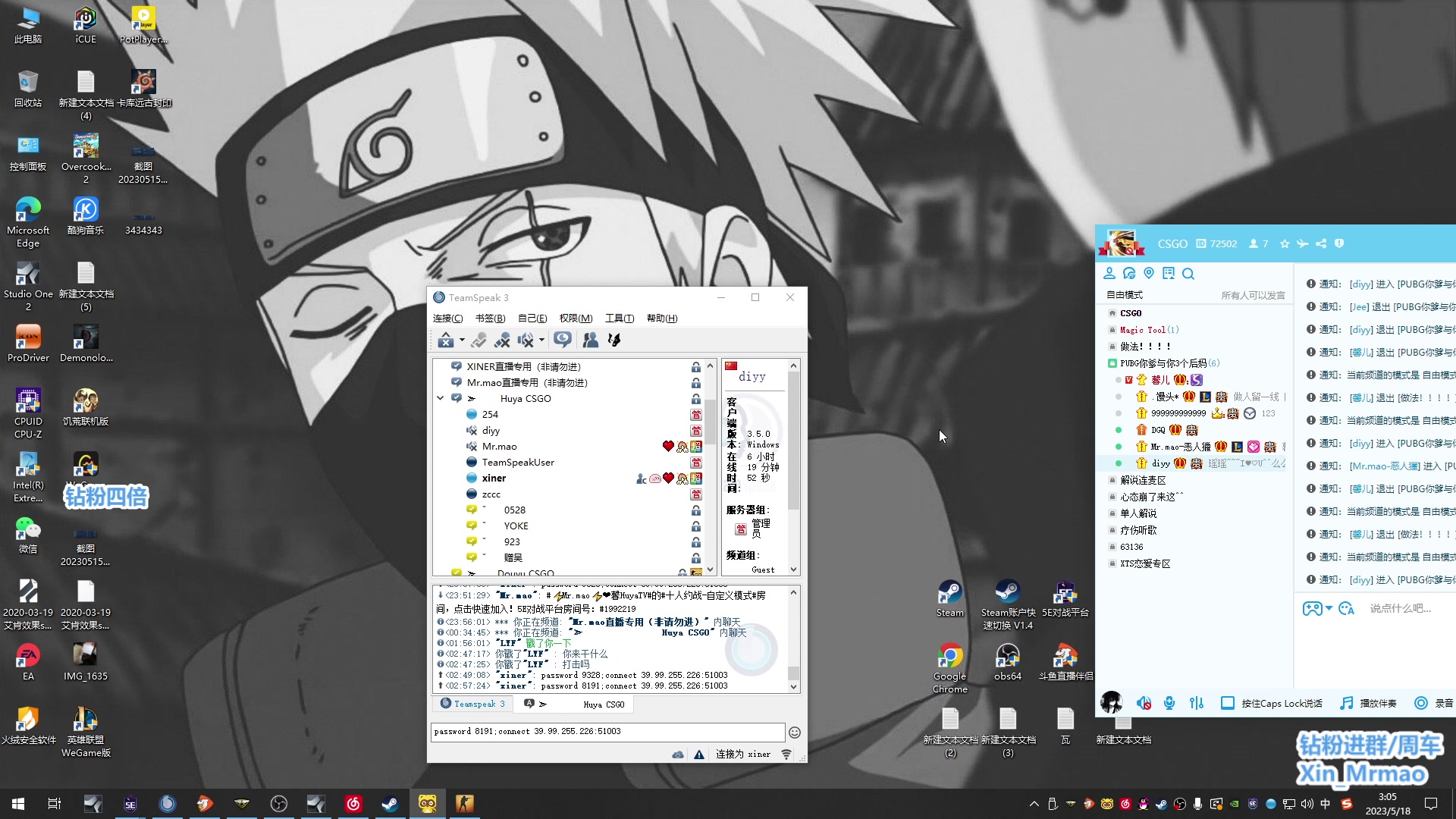
Task: Click the user profile icon above channel list
Action: tap(1109, 273)
